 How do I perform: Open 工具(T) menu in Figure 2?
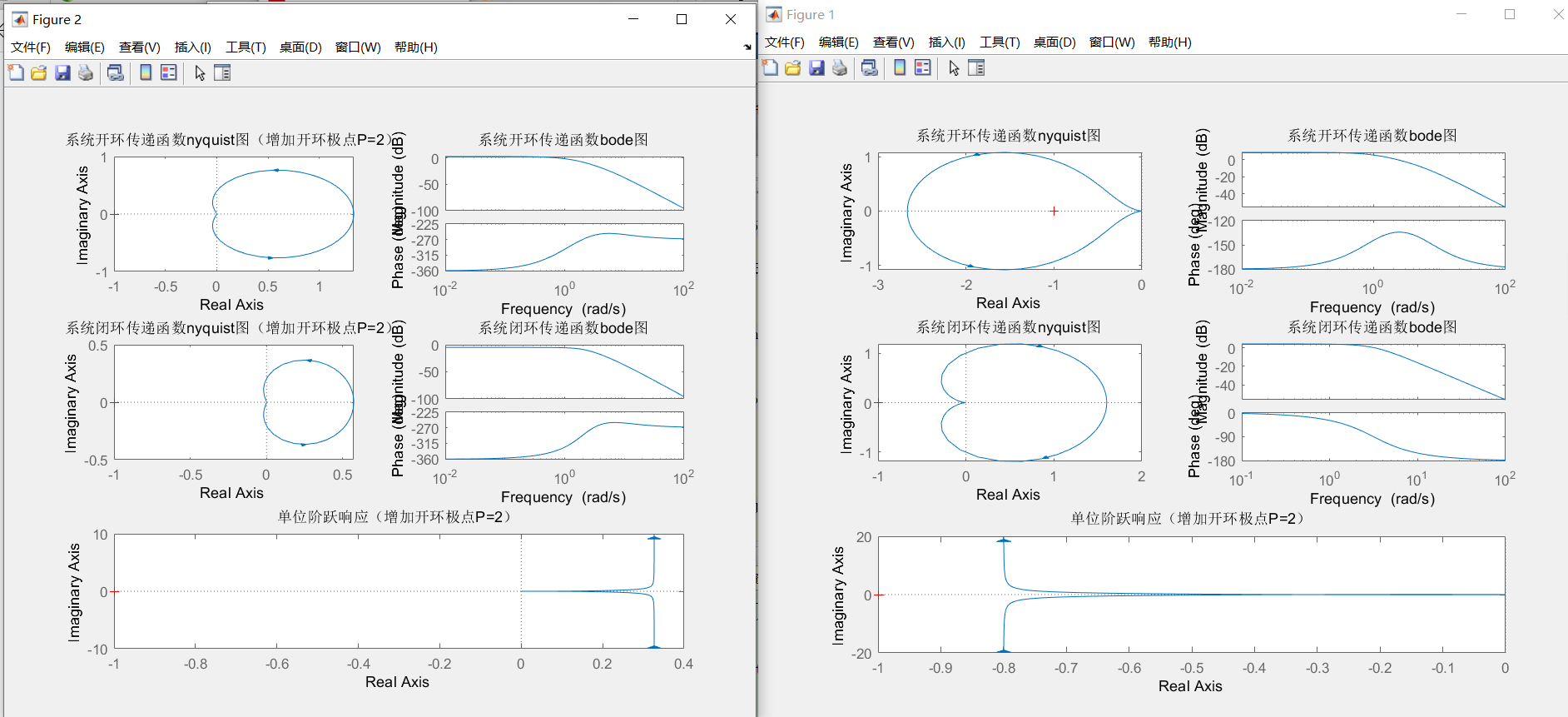pos(246,47)
